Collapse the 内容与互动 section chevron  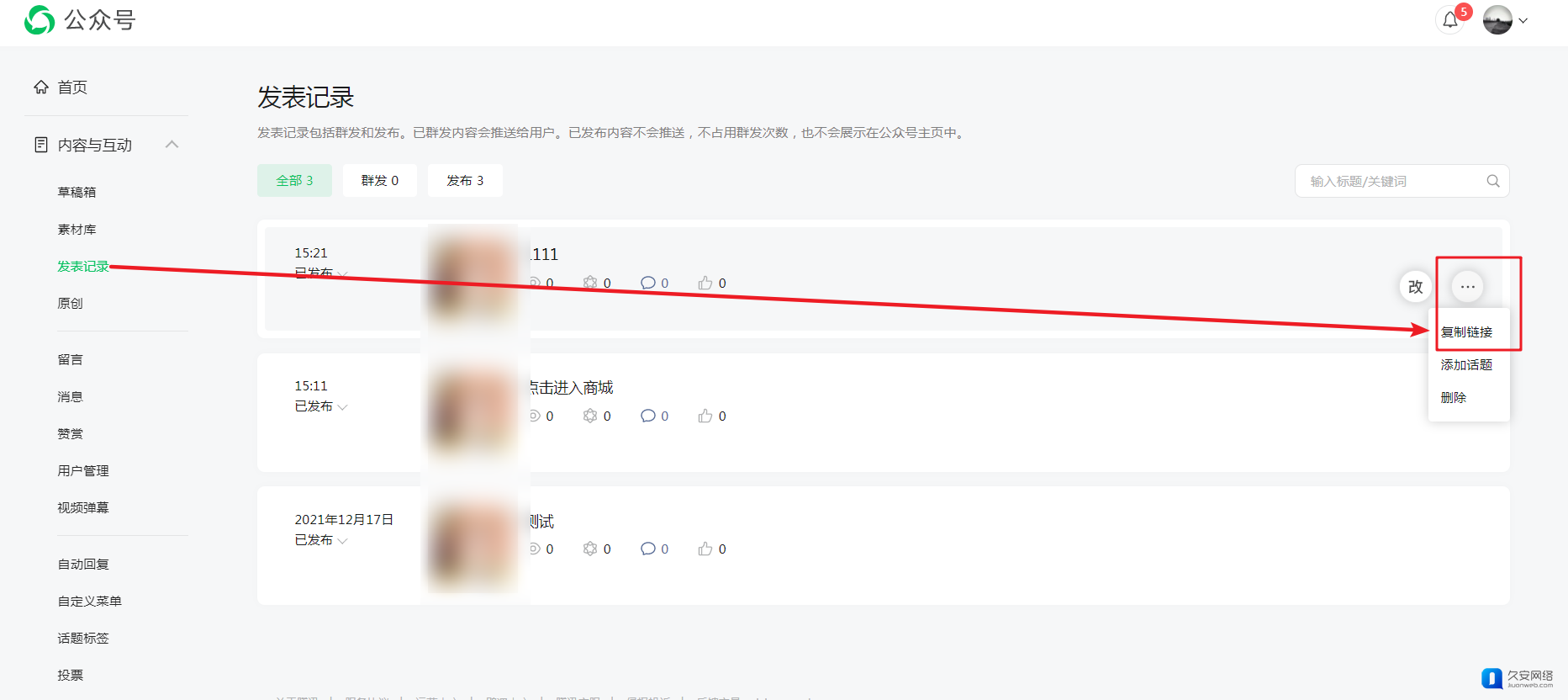(x=172, y=145)
